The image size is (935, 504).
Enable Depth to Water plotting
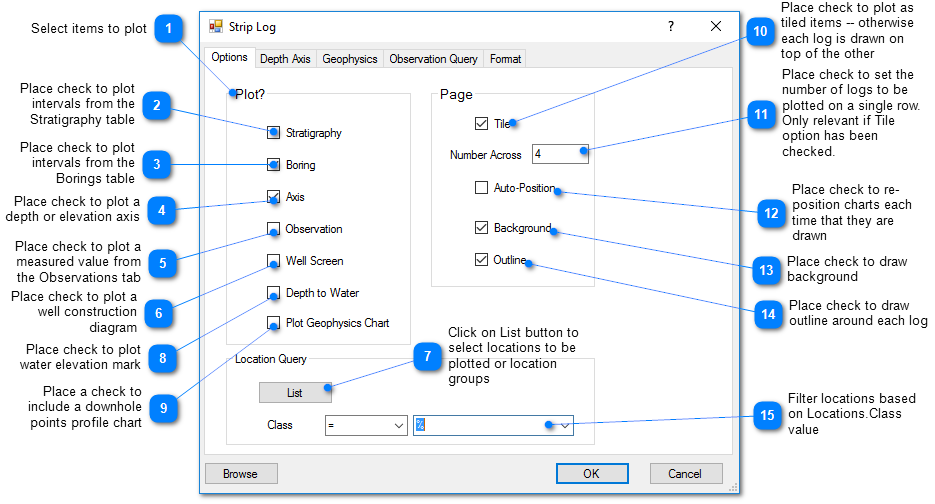(274, 293)
